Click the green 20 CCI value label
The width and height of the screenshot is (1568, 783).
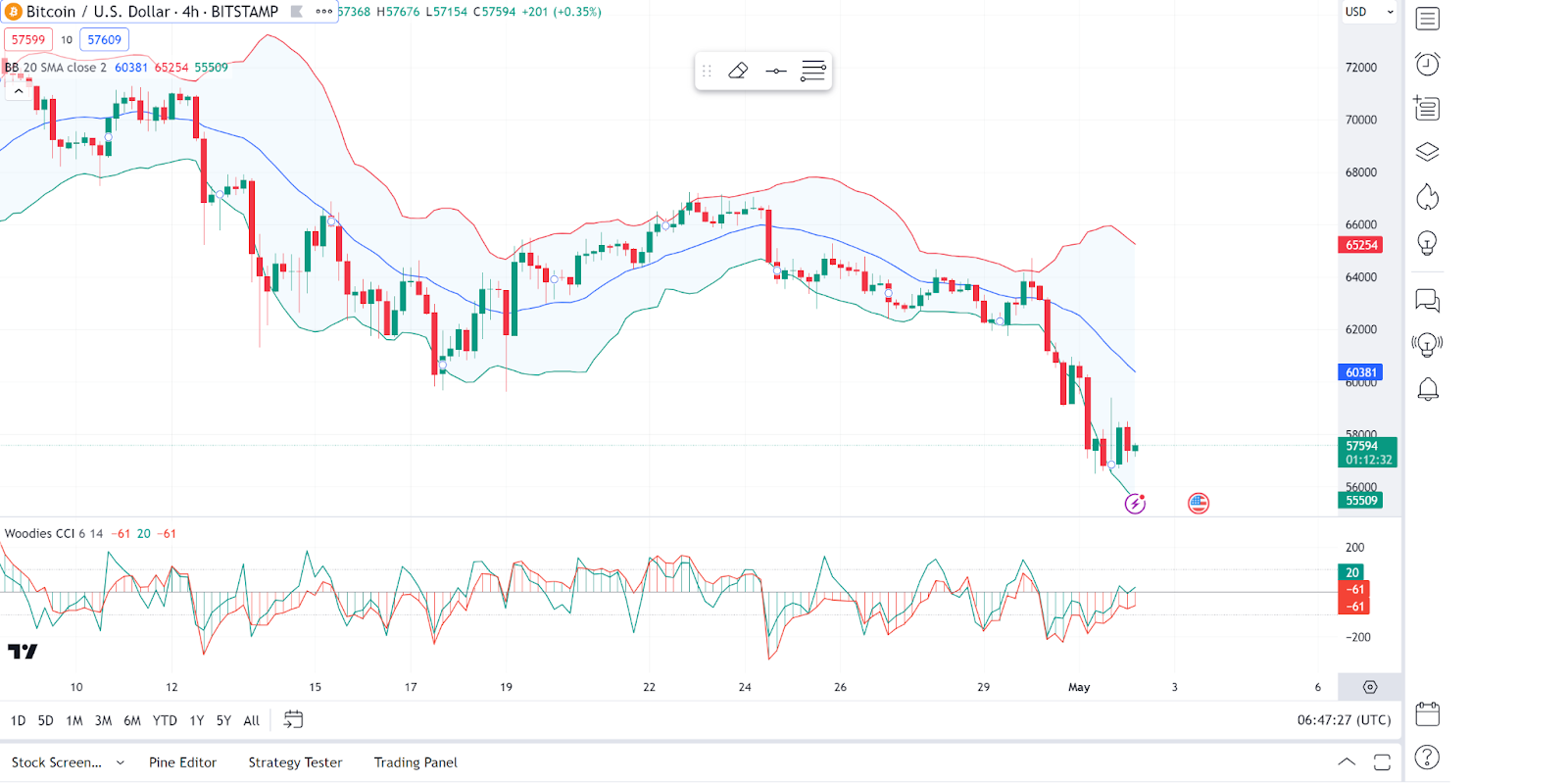(1352, 572)
